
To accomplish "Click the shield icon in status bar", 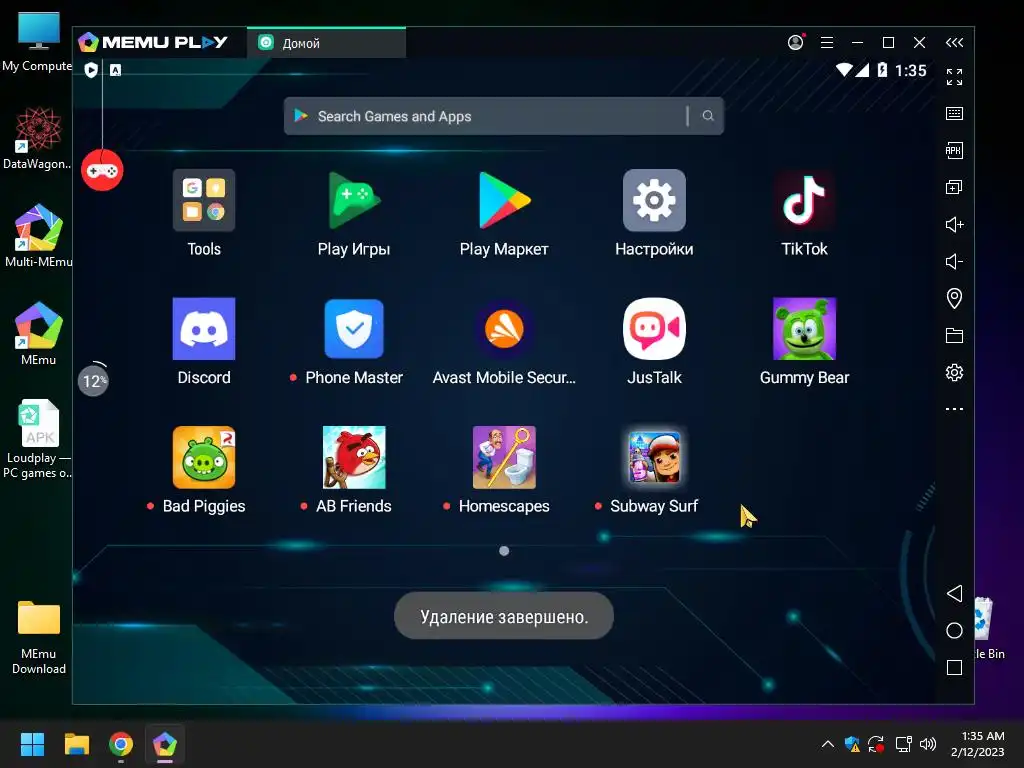I will pyautogui.click(x=91, y=70).
